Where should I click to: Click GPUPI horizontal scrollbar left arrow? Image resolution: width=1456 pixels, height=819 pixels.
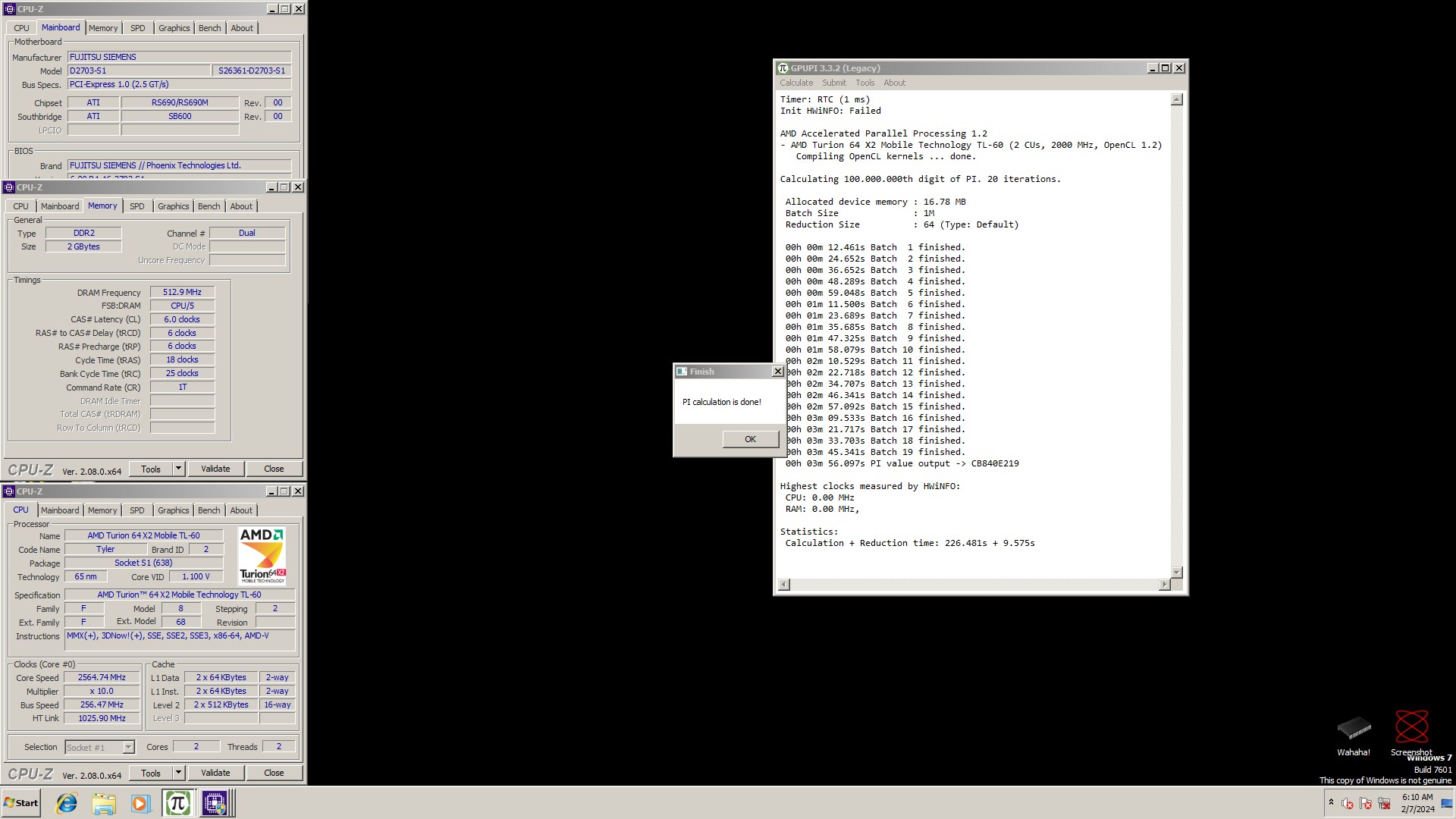pos(784,585)
